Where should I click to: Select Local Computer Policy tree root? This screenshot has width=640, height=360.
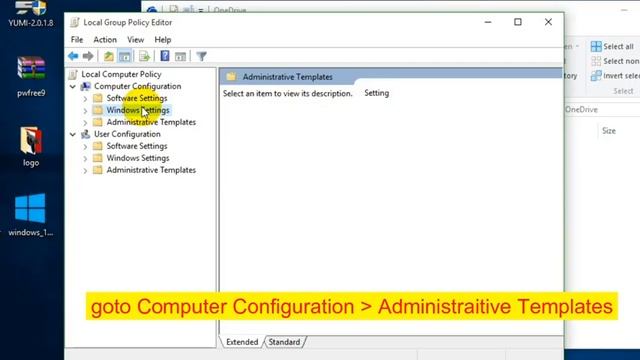(121, 74)
